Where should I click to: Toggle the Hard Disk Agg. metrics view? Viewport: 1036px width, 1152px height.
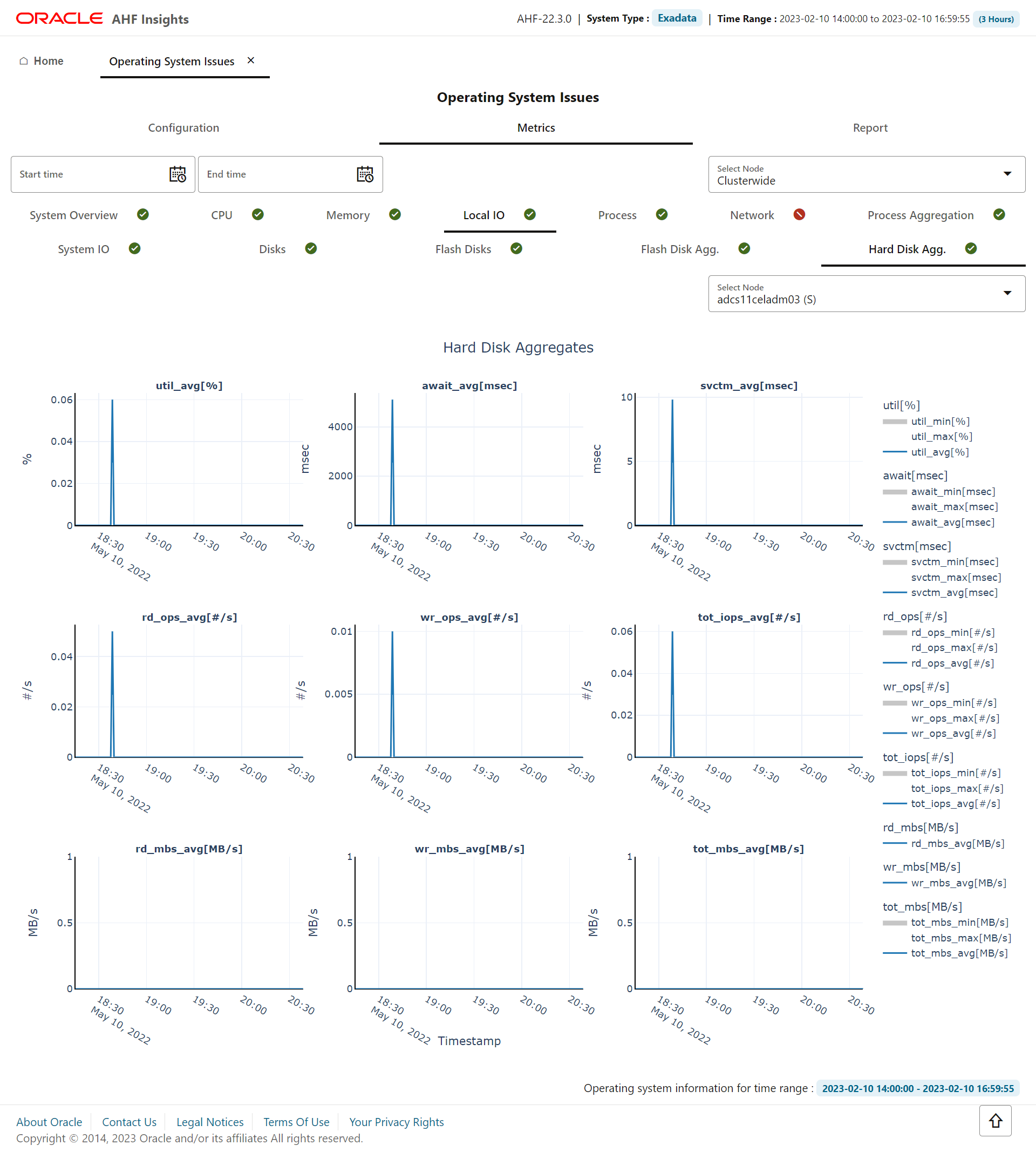pos(904,248)
